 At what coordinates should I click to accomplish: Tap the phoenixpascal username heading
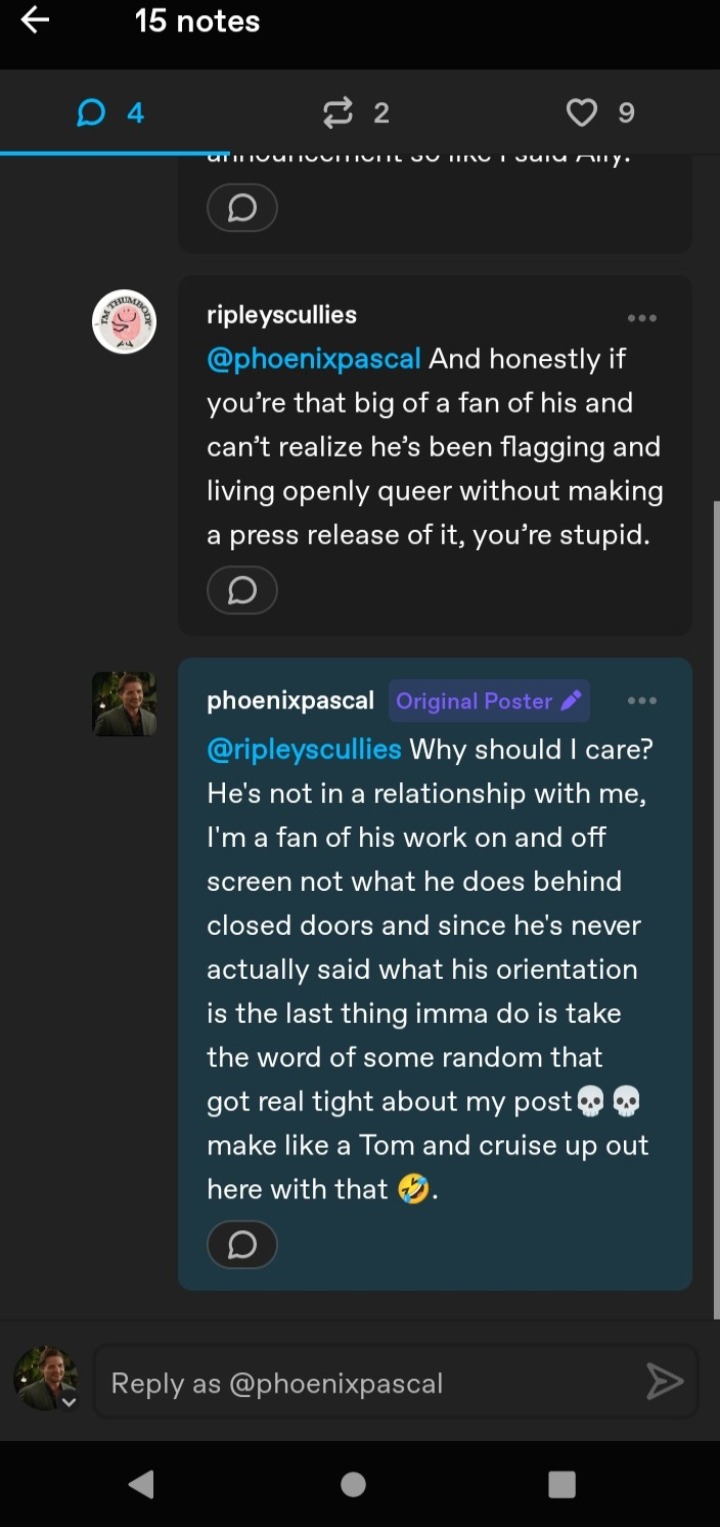[290, 701]
